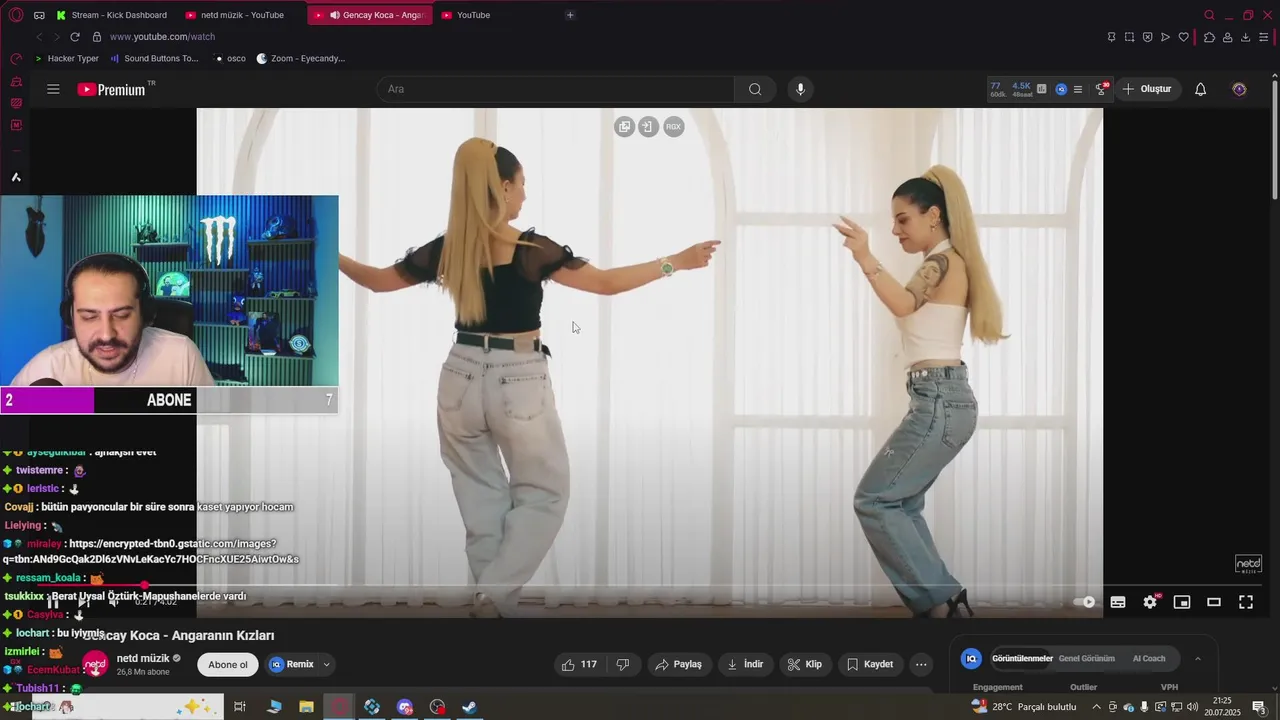Screen dimensions: 1280x720
Task: Click Klip clip button
Action: 804,664
